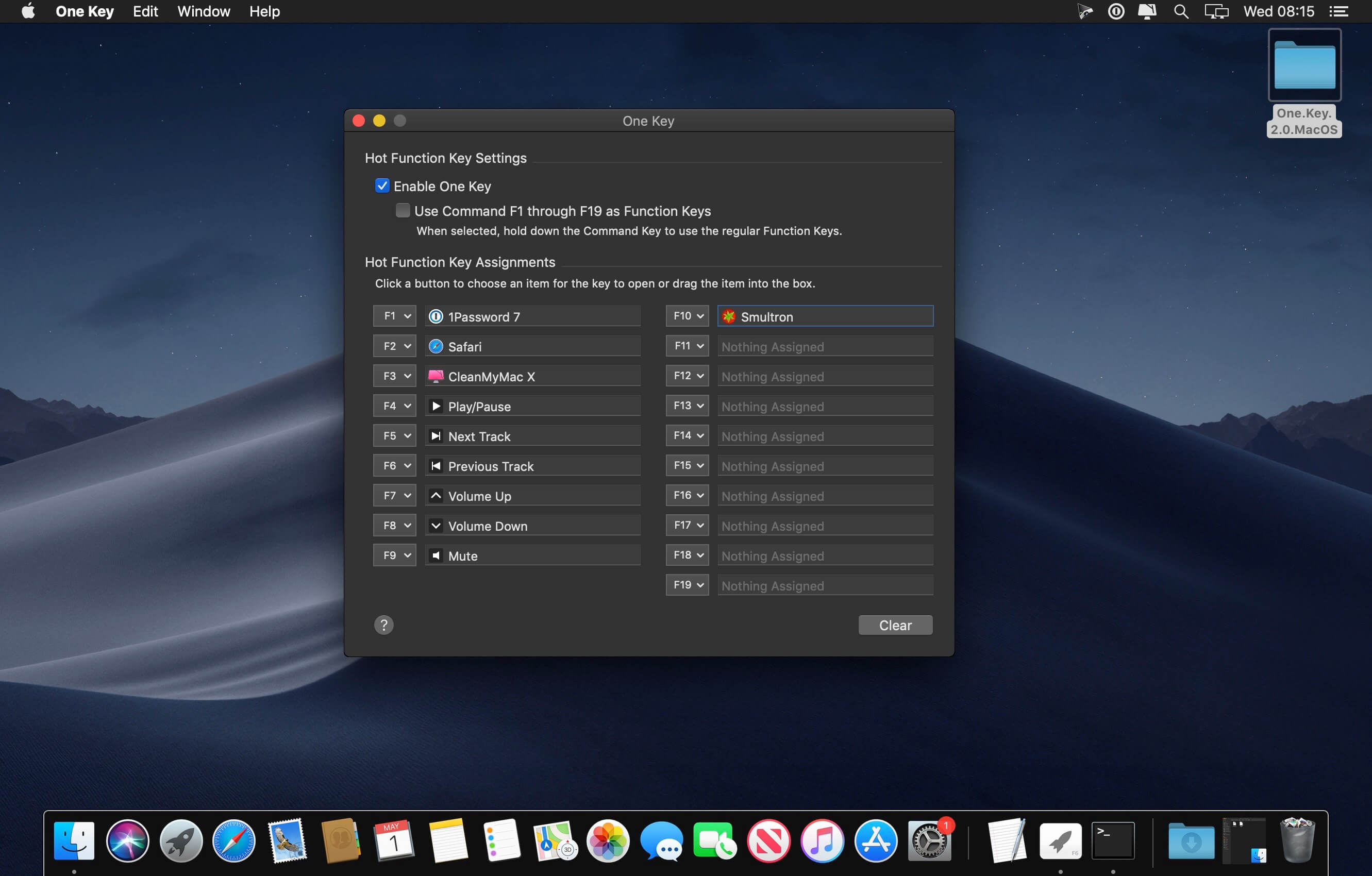Expand the F1 key dropdown
1372x876 pixels.
tap(394, 315)
